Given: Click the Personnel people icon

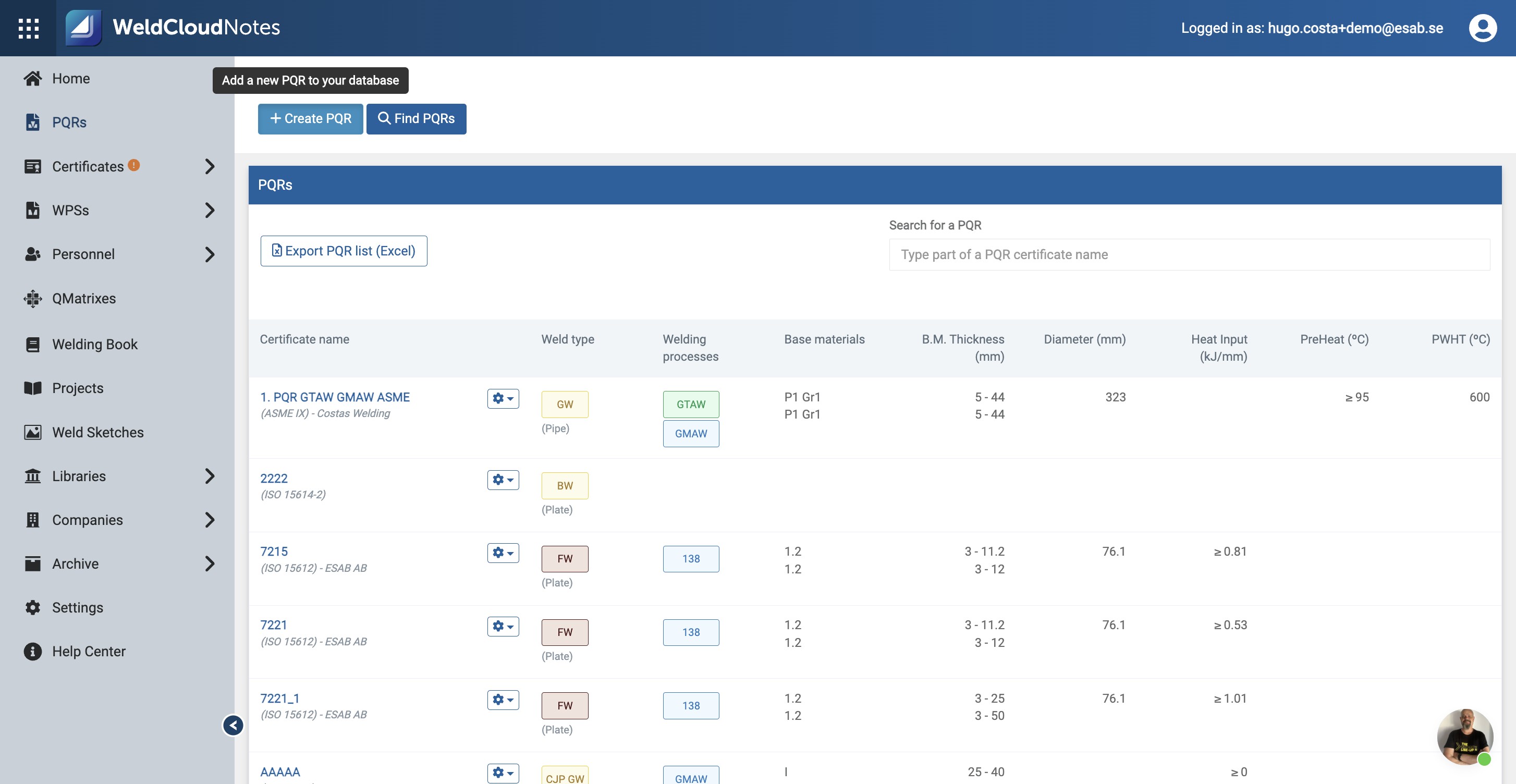Looking at the screenshot, I should (33, 254).
